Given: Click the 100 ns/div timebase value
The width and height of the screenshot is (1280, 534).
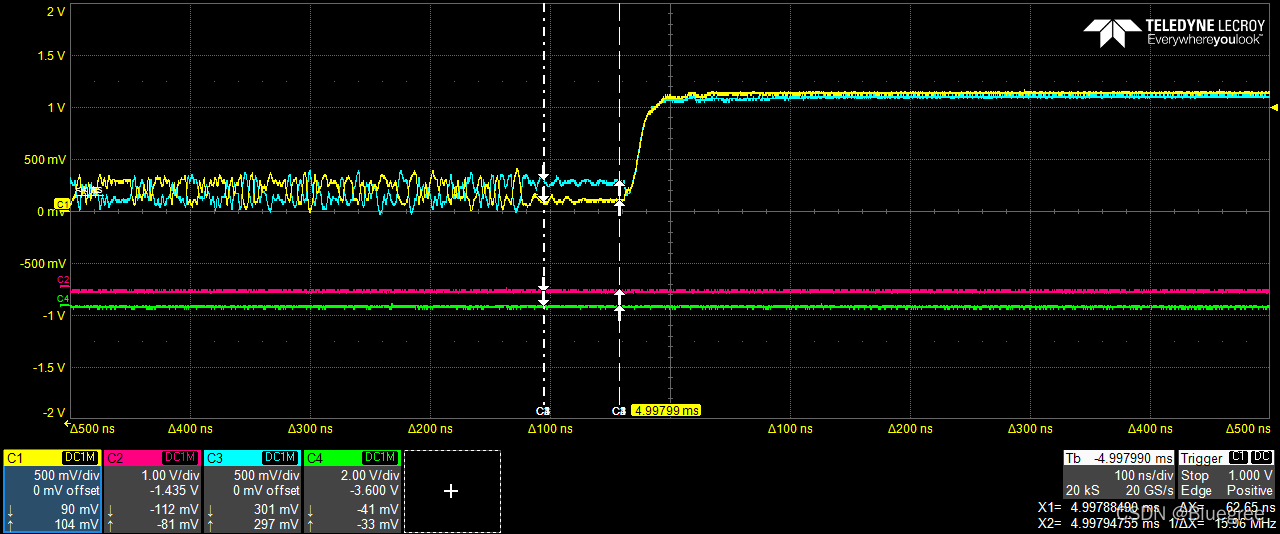Looking at the screenshot, I should point(1144,476).
